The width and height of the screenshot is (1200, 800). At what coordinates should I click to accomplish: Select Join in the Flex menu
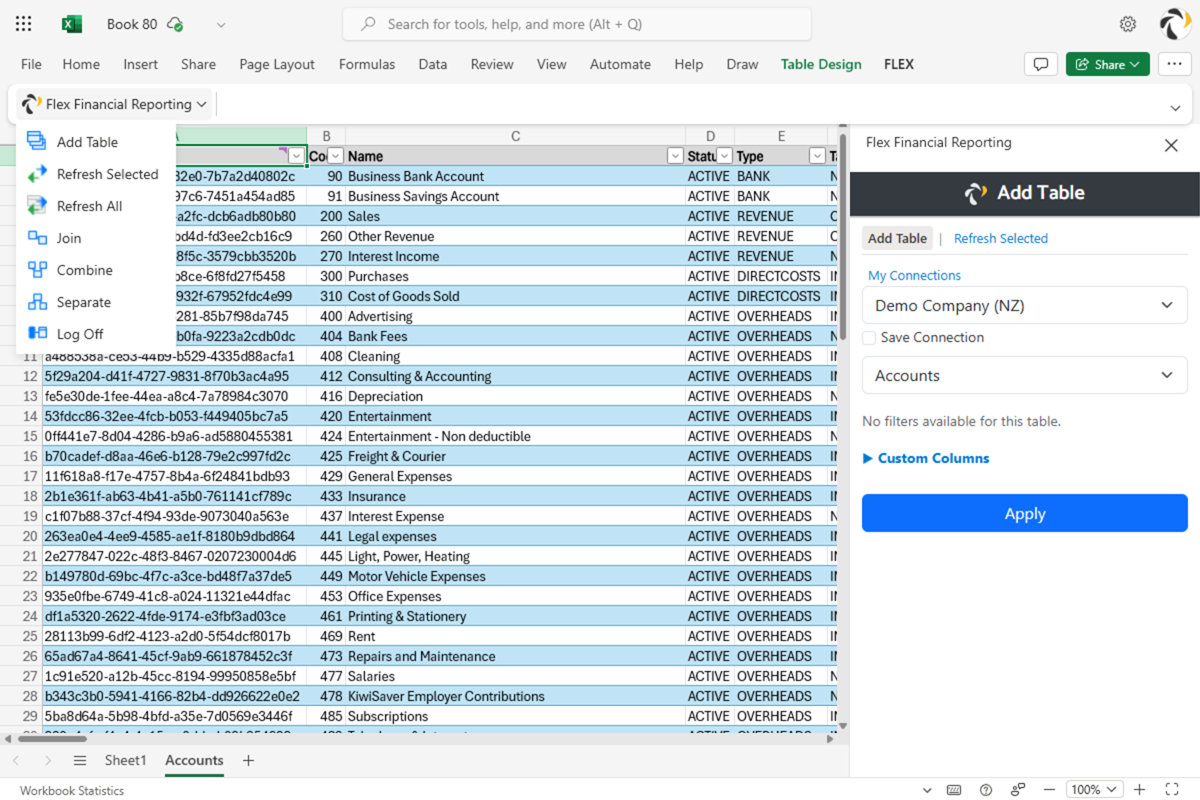point(69,238)
